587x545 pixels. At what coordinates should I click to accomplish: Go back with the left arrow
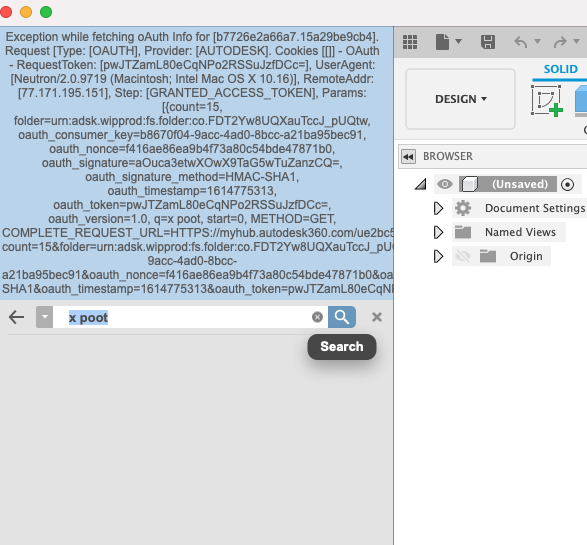16,317
